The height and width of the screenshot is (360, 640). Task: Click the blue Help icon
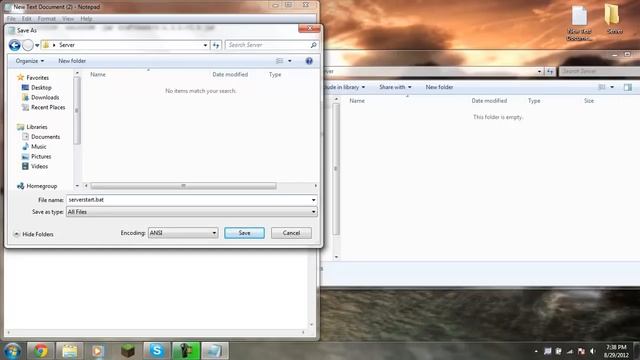(309, 61)
